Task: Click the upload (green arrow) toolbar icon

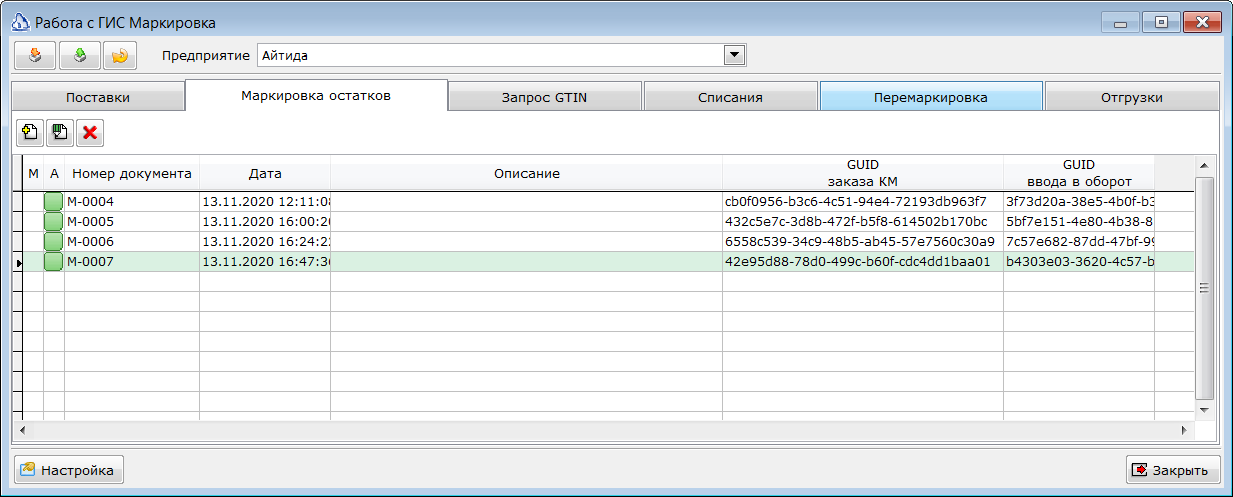Action: (79, 56)
